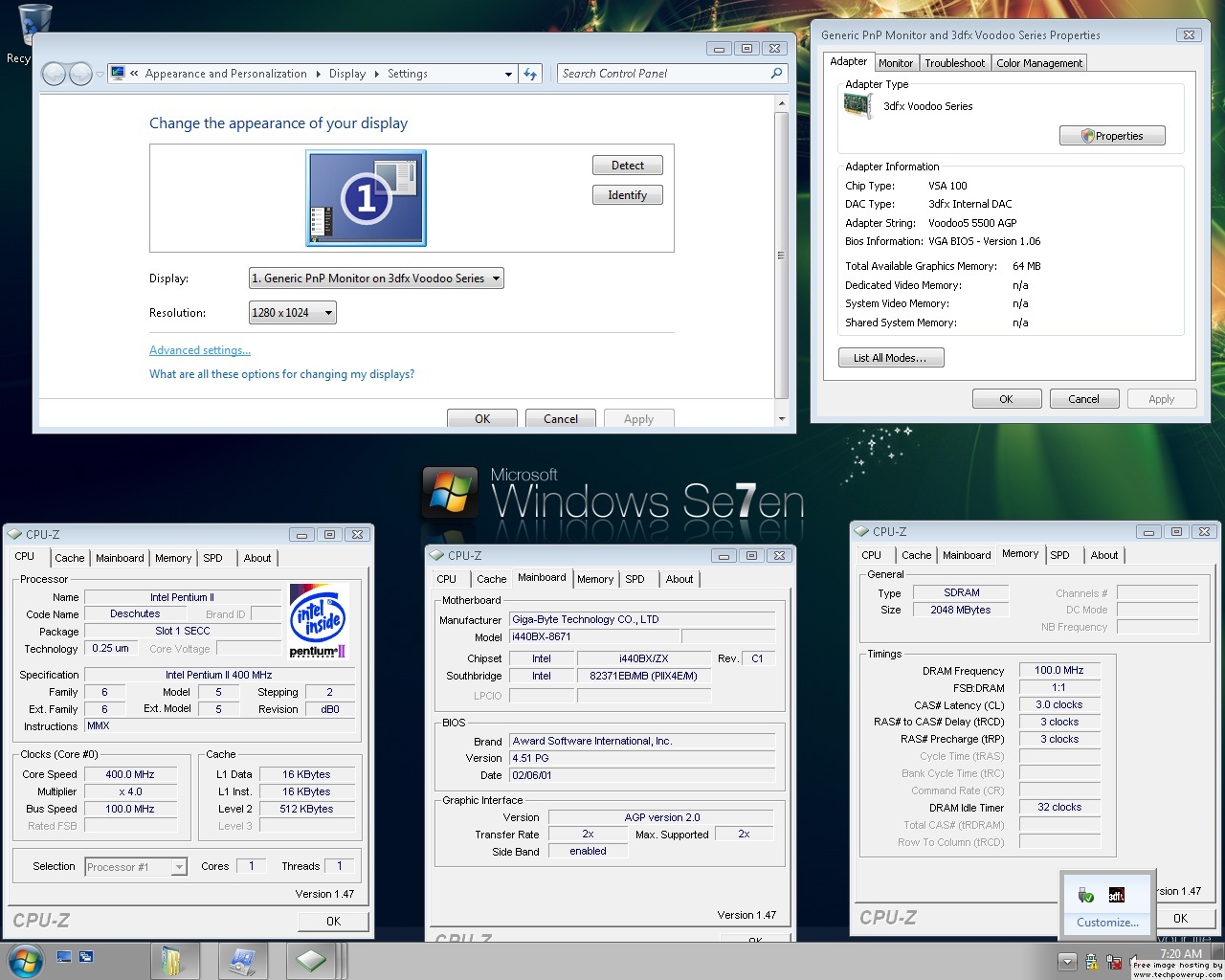
Task: Click the 3dfx adapter card icon
Action: [858, 104]
